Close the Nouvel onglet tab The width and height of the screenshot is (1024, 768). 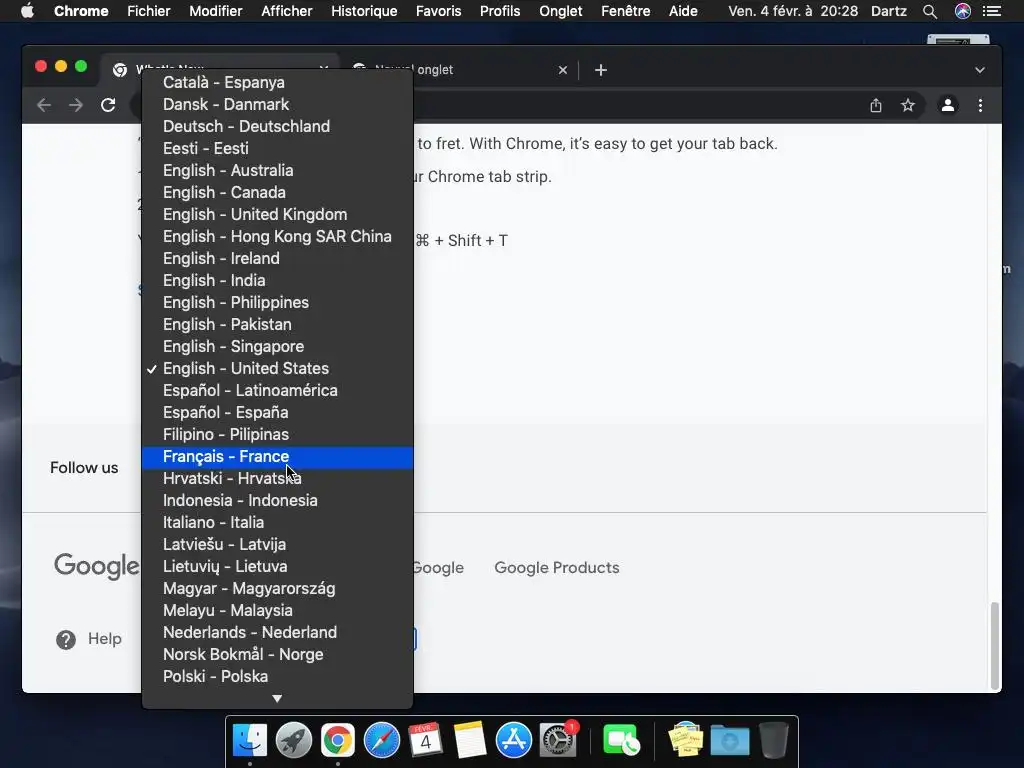pyautogui.click(x=563, y=70)
